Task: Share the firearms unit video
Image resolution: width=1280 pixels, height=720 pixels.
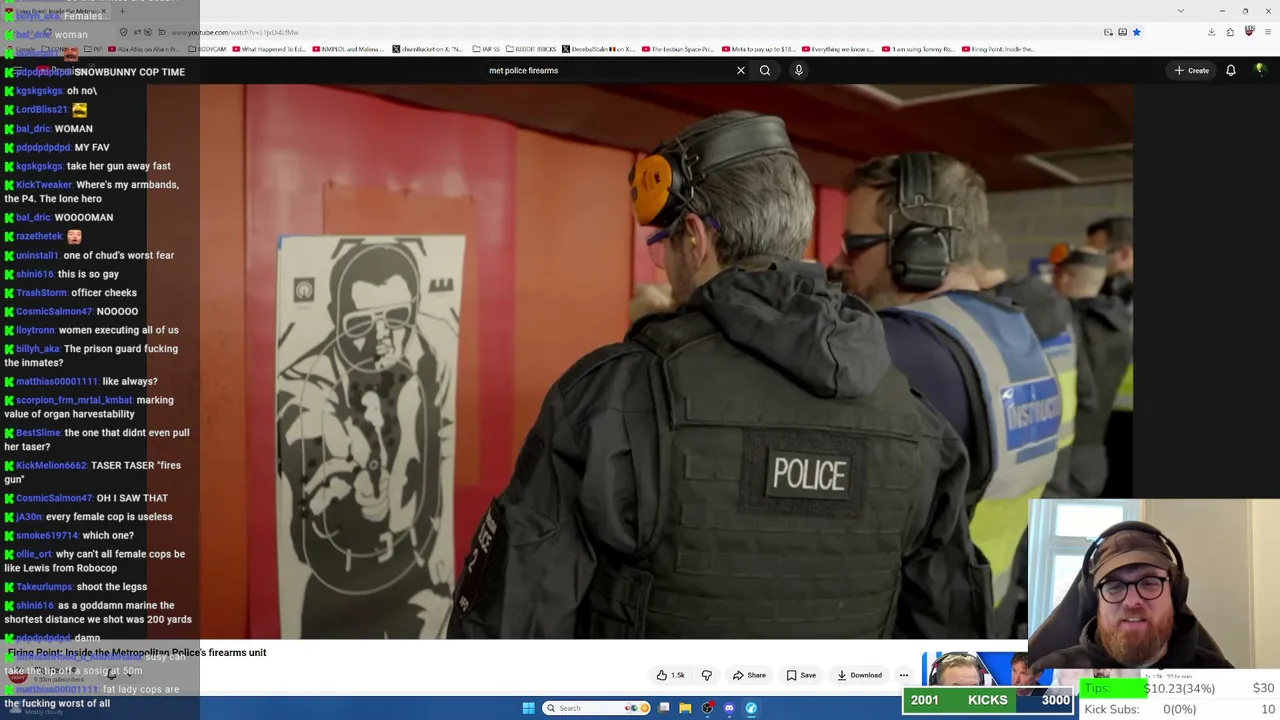Action: click(749, 675)
